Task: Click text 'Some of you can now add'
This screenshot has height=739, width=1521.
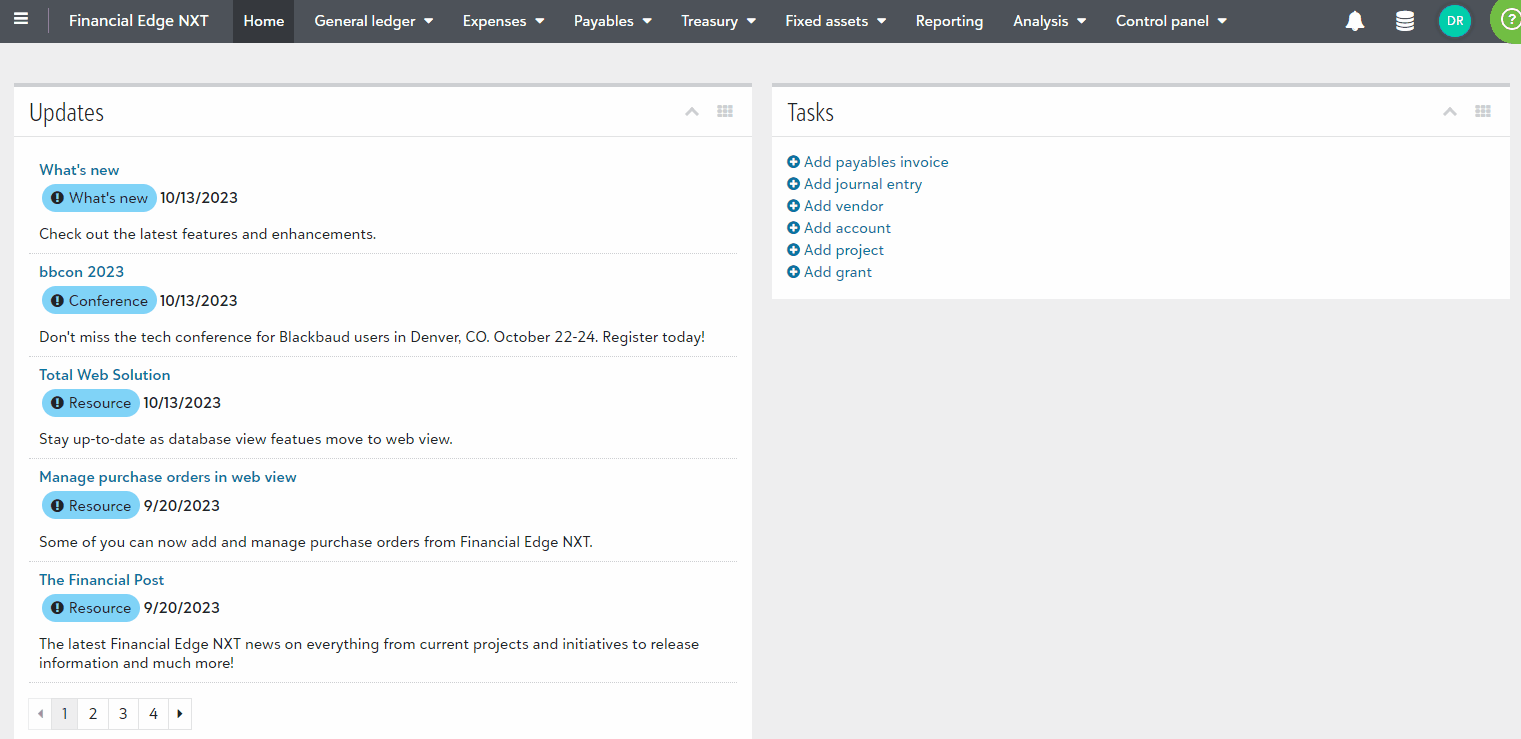Action: click(x=316, y=542)
